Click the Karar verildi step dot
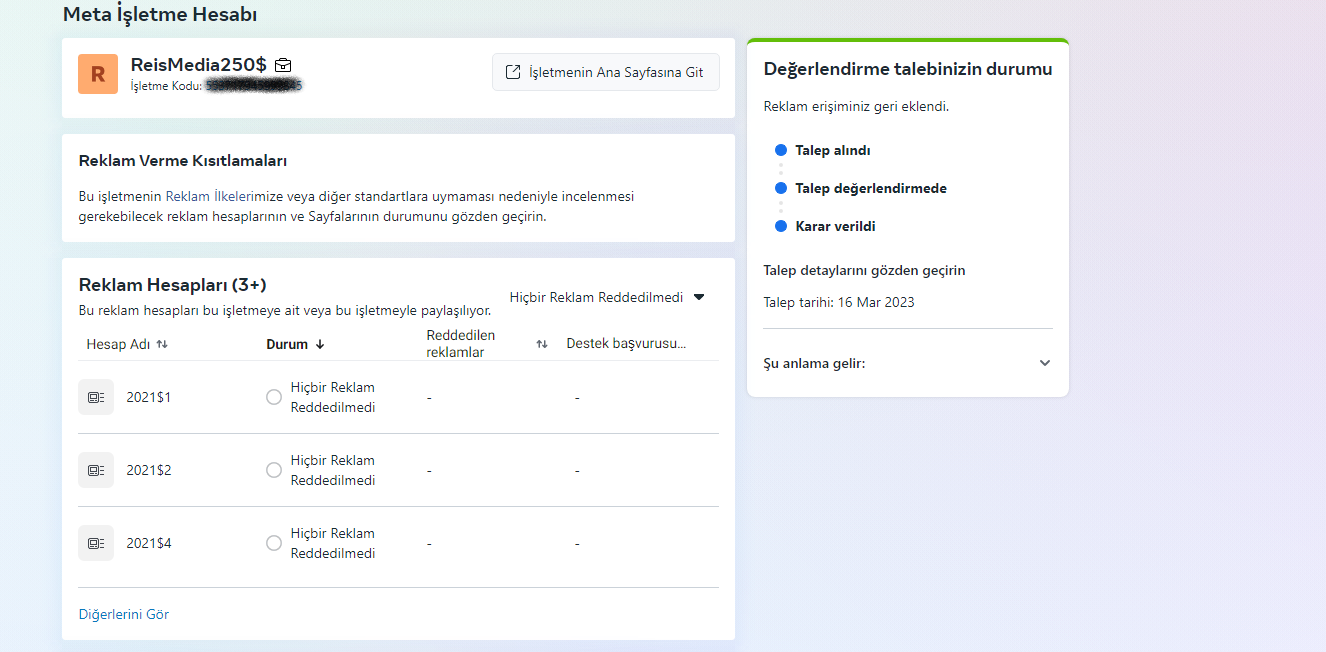The width and height of the screenshot is (1326, 652). point(781,226)
